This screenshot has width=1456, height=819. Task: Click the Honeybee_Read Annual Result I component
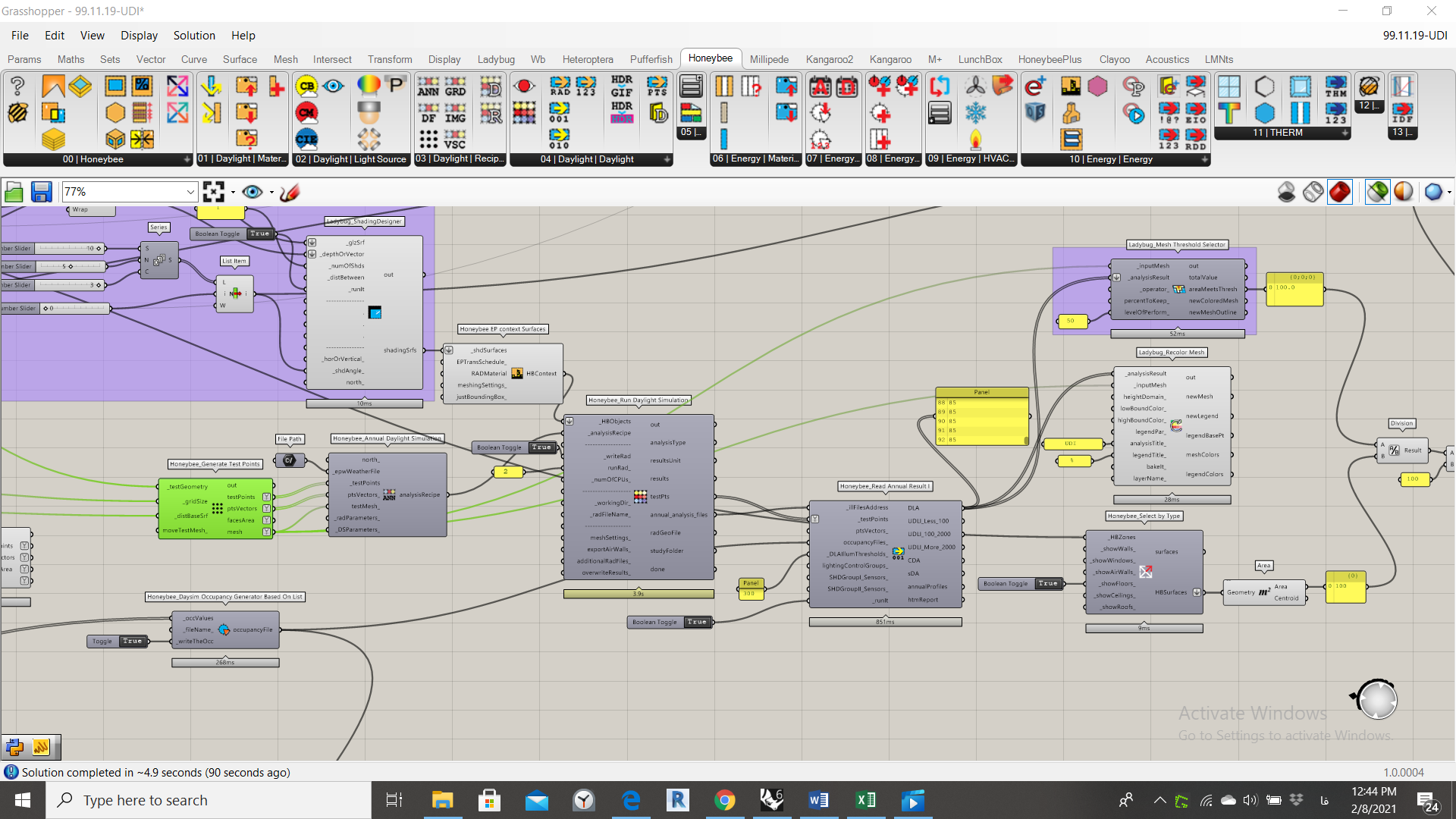885,554
